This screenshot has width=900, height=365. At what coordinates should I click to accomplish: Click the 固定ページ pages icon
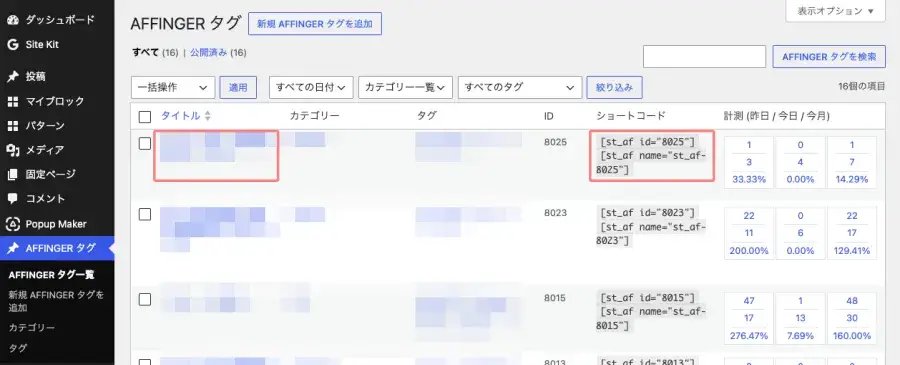[13, 174]
